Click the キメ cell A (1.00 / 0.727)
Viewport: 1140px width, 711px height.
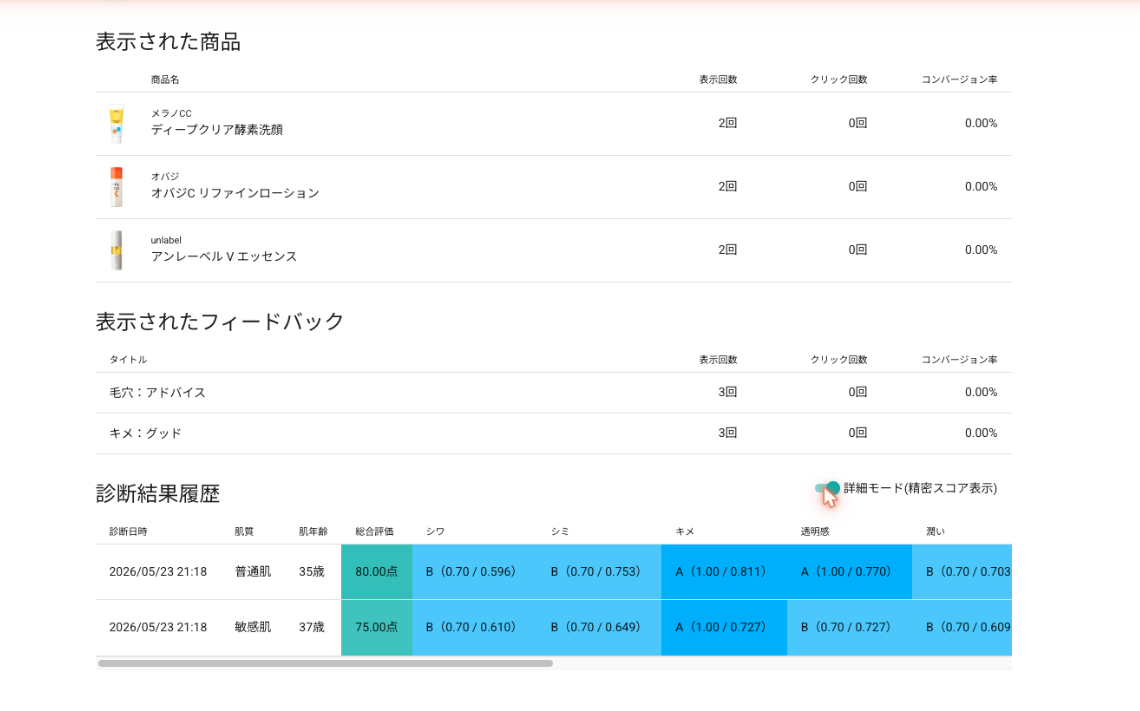click(x=724, y=627)
